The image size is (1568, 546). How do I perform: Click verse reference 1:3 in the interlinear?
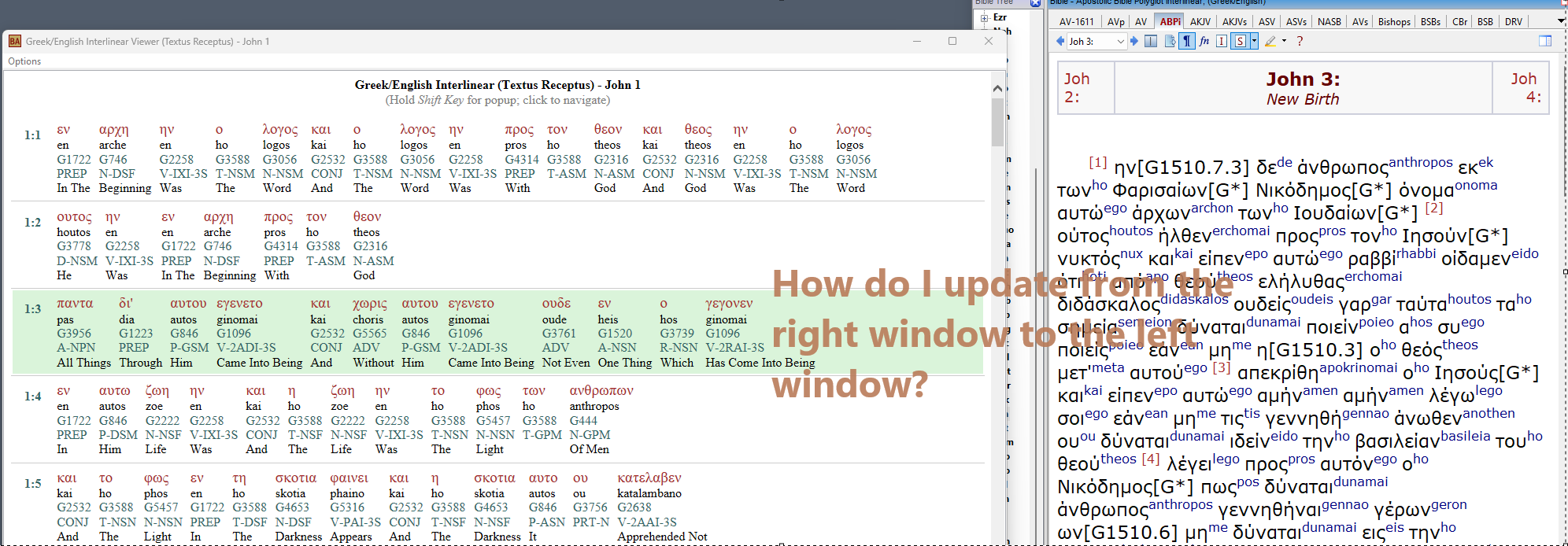coord(32,308)
